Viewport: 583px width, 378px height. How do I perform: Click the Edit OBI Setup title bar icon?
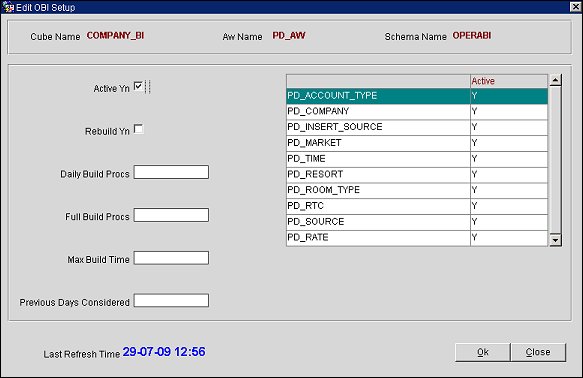[x=8, y=7]
